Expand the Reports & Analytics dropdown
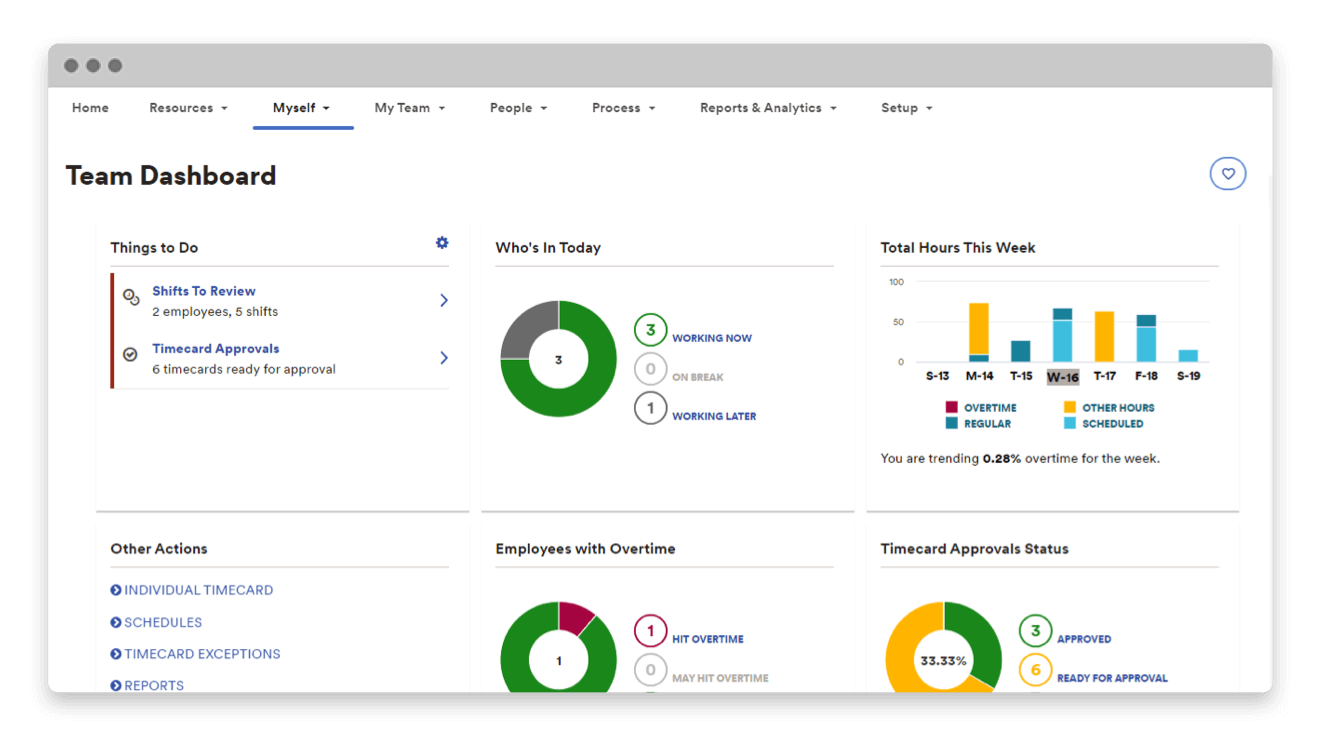The width and height of the screenshot is (1320, 736). [768, 107]
